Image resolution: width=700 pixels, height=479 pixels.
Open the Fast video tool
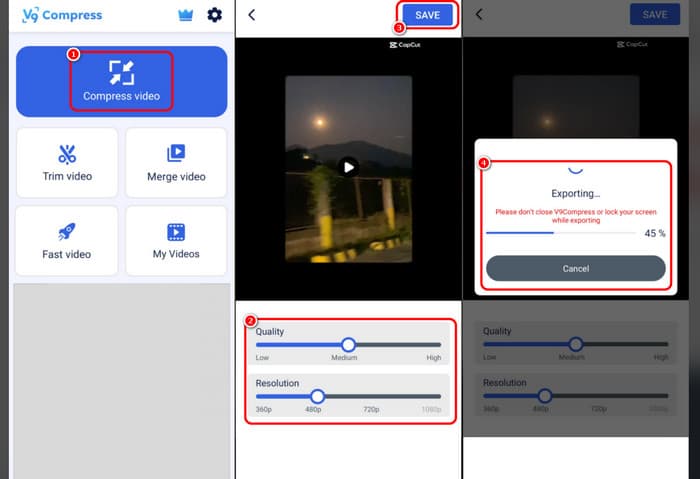[x=67, y=241]
